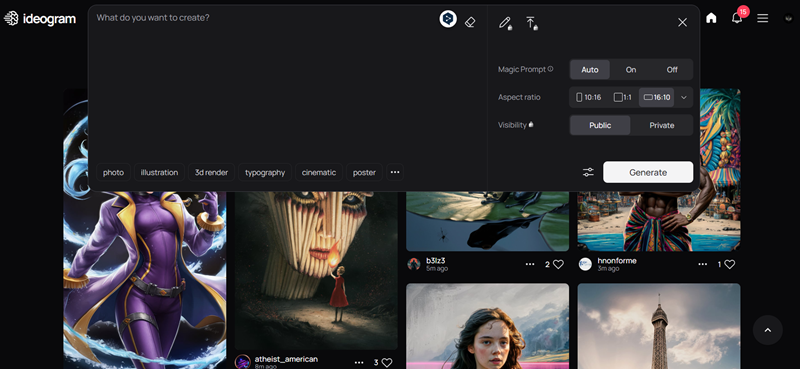This screenshot has height=369, width=800.
Task: Show more style tags with ellipsis
Action: [x=395, y=173]
